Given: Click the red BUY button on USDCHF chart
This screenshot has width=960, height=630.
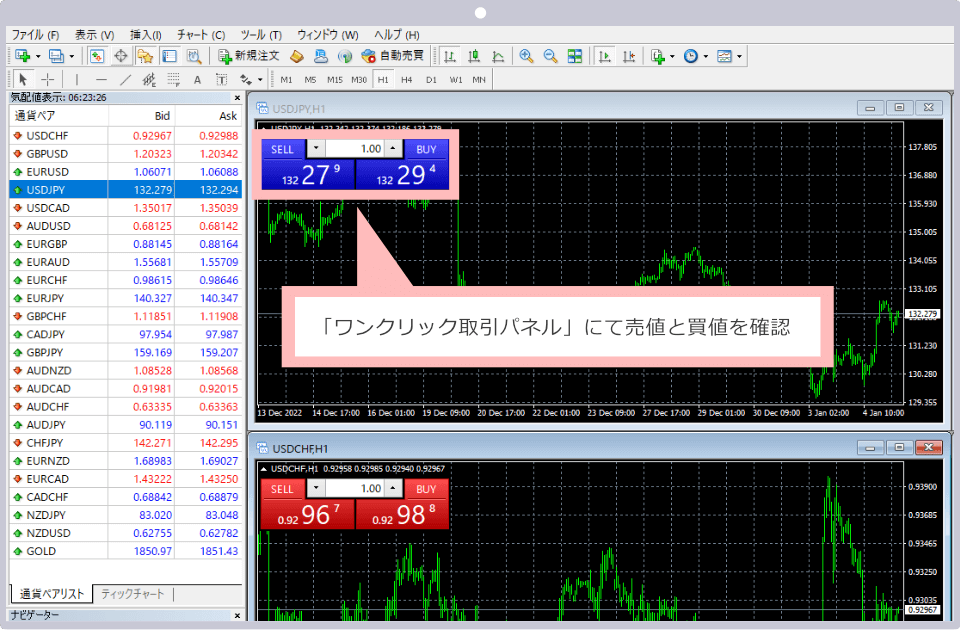Looking at the screenshot, I should click(426, 489).
